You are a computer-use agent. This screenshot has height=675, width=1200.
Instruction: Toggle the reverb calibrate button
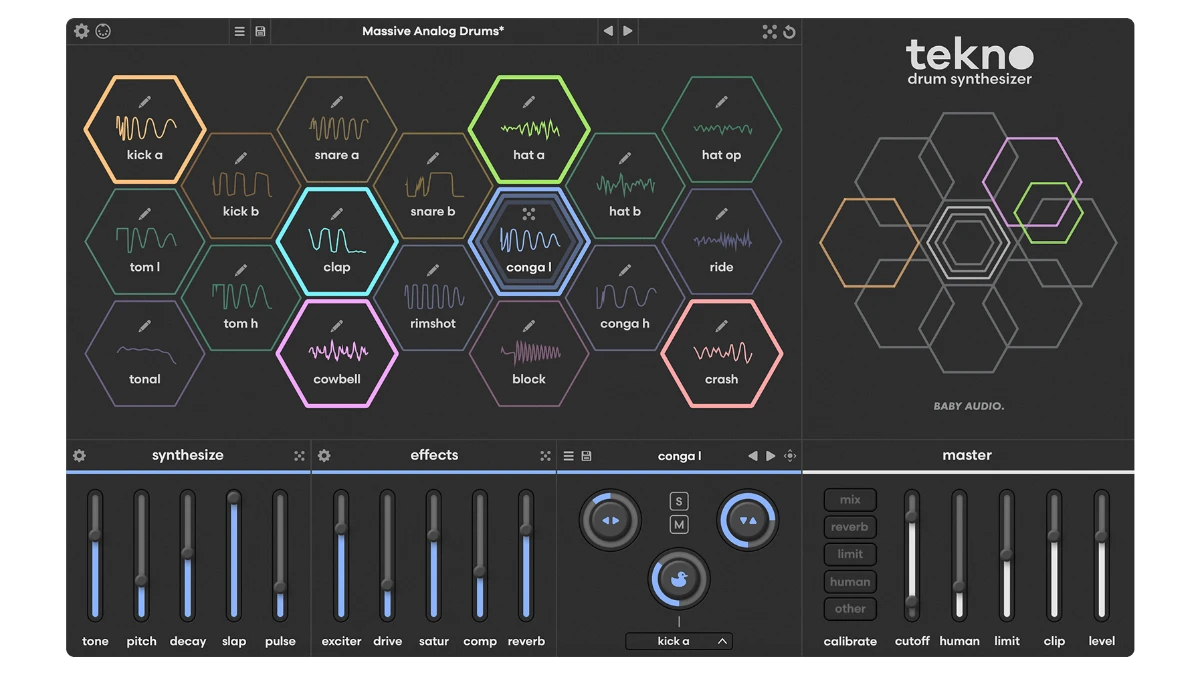coord(850,527)
